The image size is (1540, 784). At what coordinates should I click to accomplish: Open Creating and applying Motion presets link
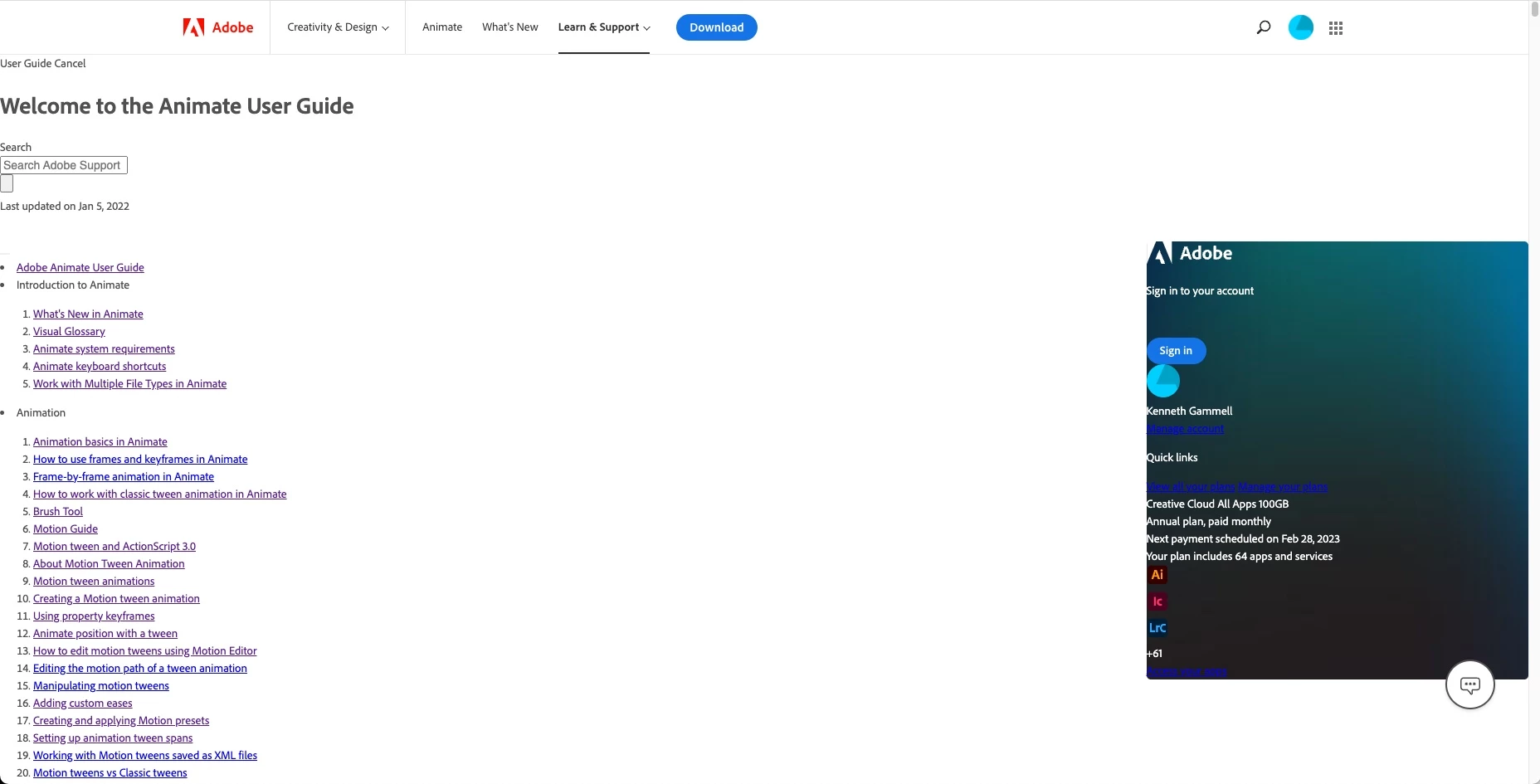121,720
